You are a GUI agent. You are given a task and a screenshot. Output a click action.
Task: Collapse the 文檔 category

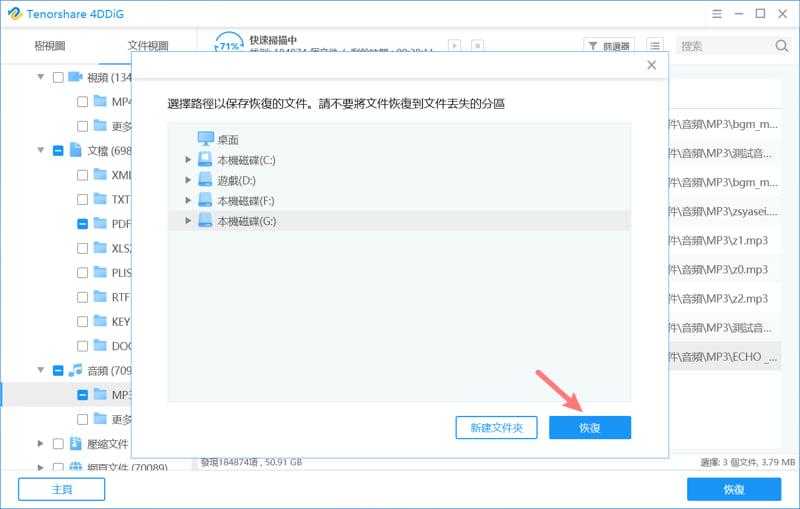(41, 150)
